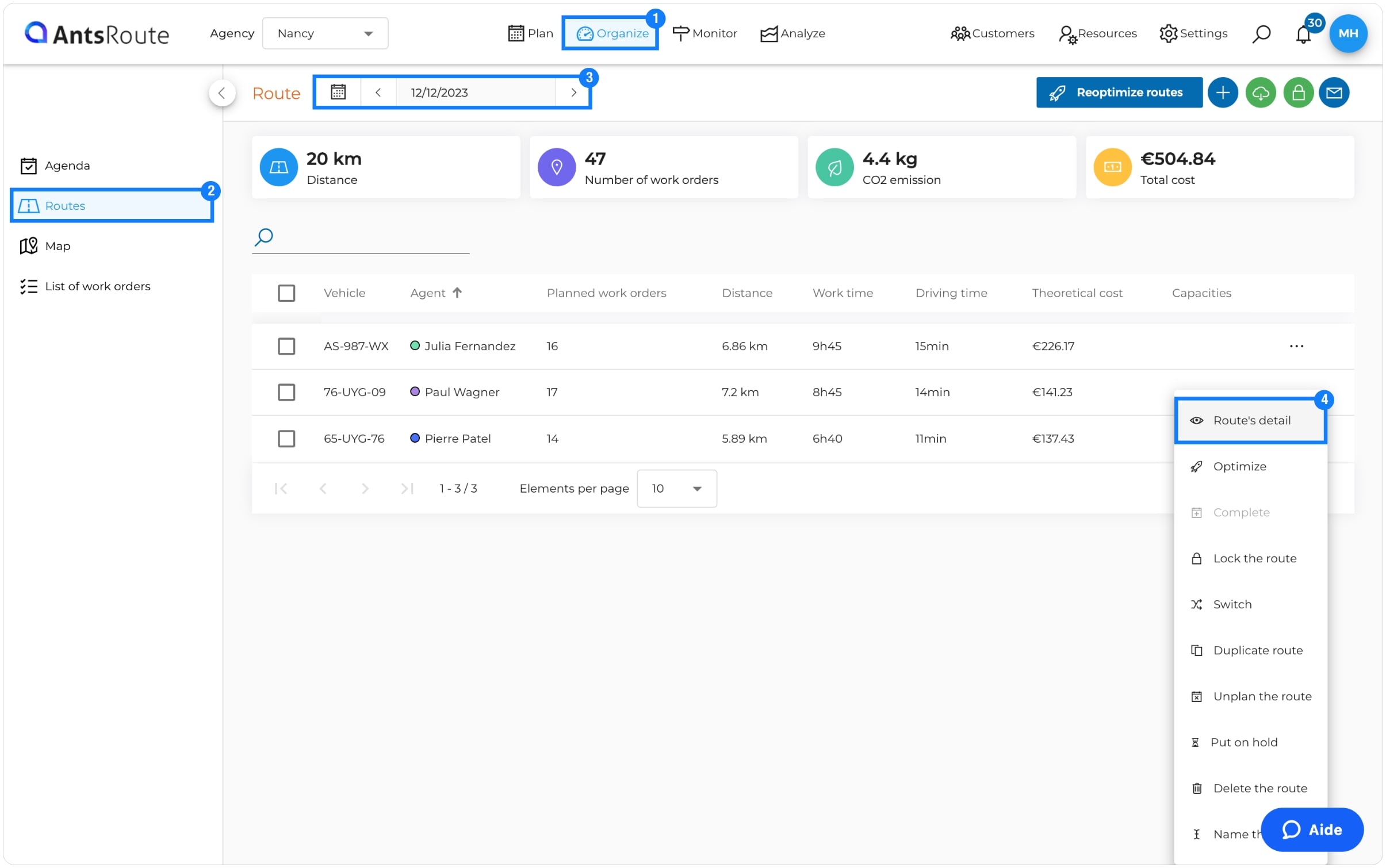Click the plus icon to add a route
Image resolution: width=1386 pixels, height=868 pixels.
coord(1223,92)
